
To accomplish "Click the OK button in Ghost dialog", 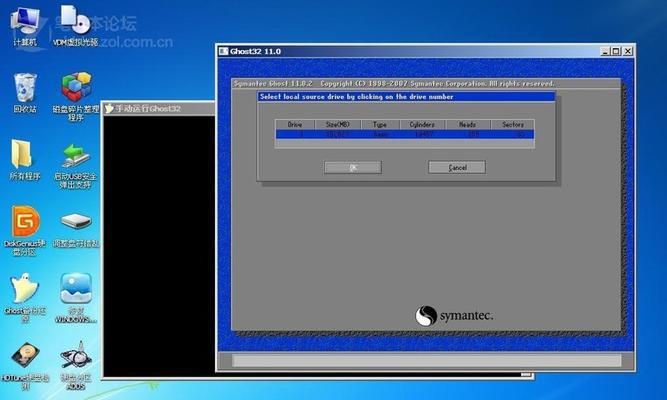I will [353, 168].
